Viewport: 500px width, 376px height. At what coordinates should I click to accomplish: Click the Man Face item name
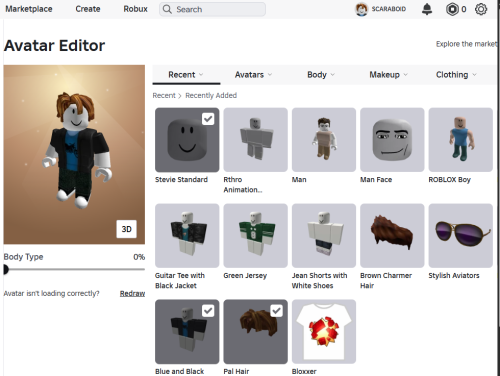point(376,180)
